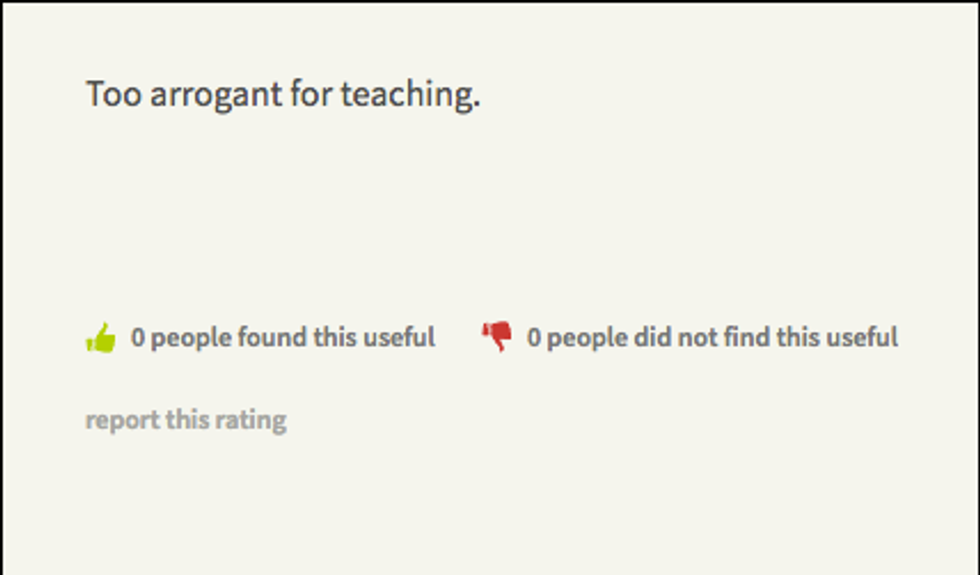Click the red thumbs-down icon
The height and width of the screenshot is (575, 980).
pyautogui.click(x=496, y=337)
